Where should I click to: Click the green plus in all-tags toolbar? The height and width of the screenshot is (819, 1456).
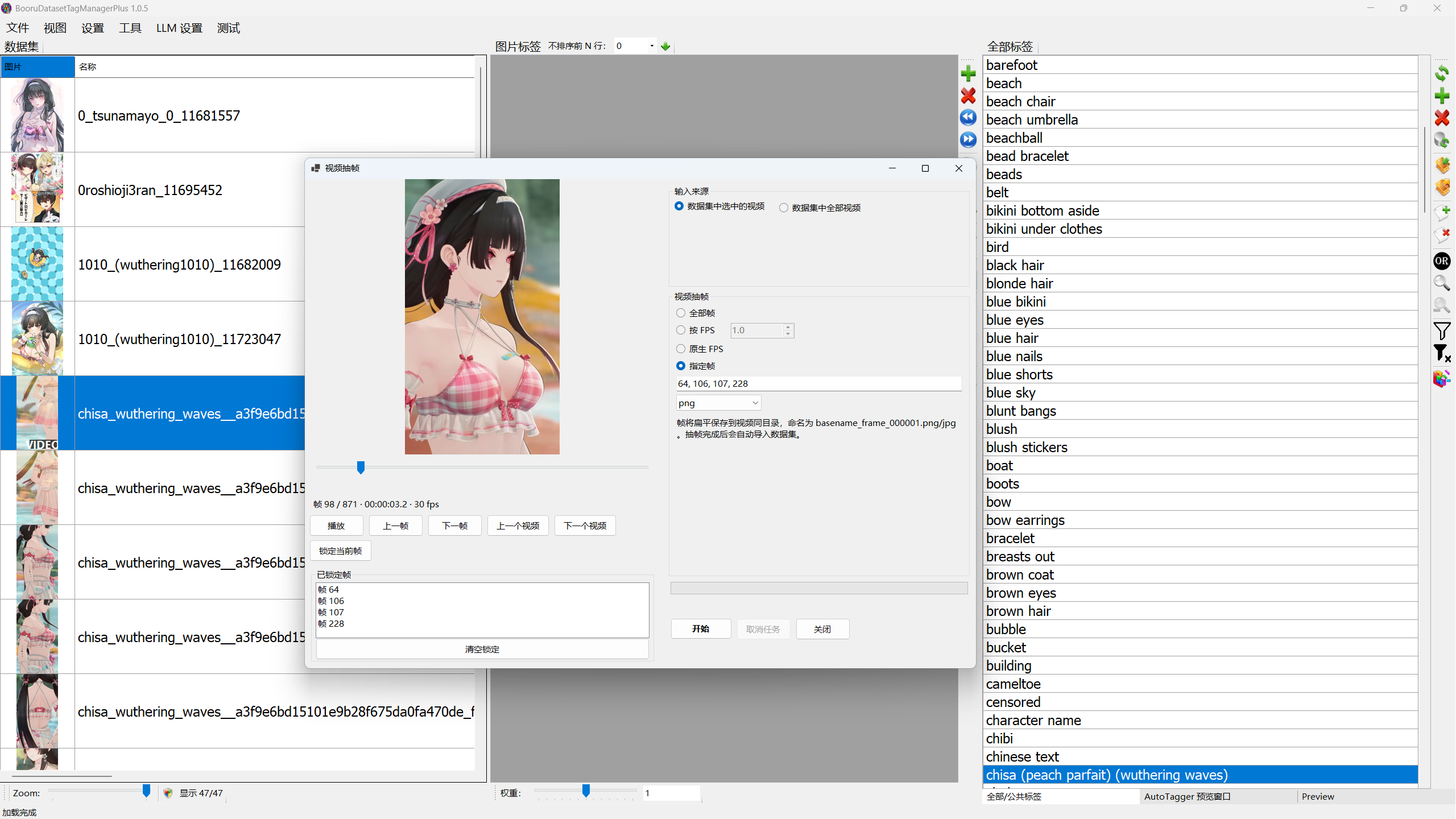point(1442,96)
